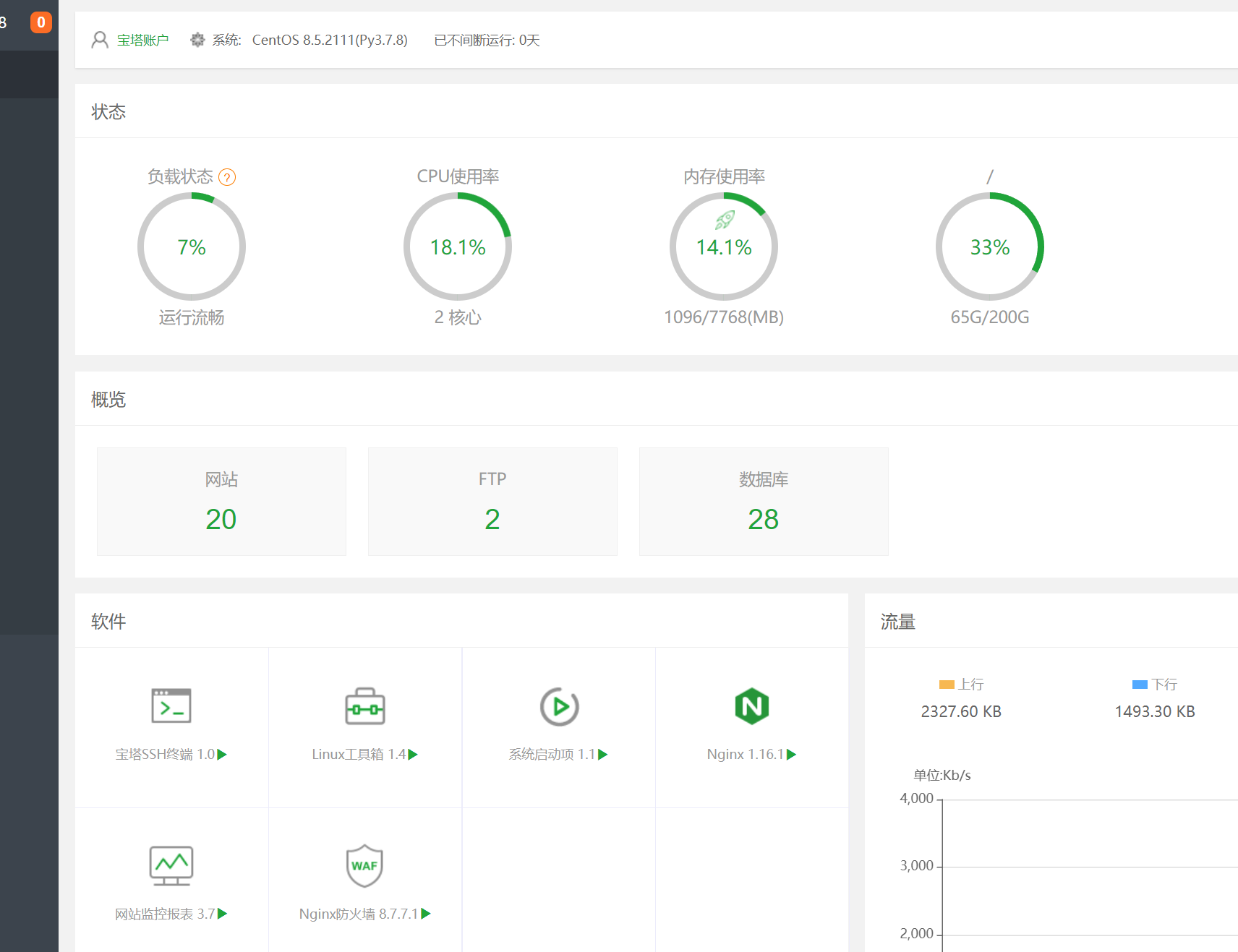Click the rocket memory release icon

(x=725, y=220)
